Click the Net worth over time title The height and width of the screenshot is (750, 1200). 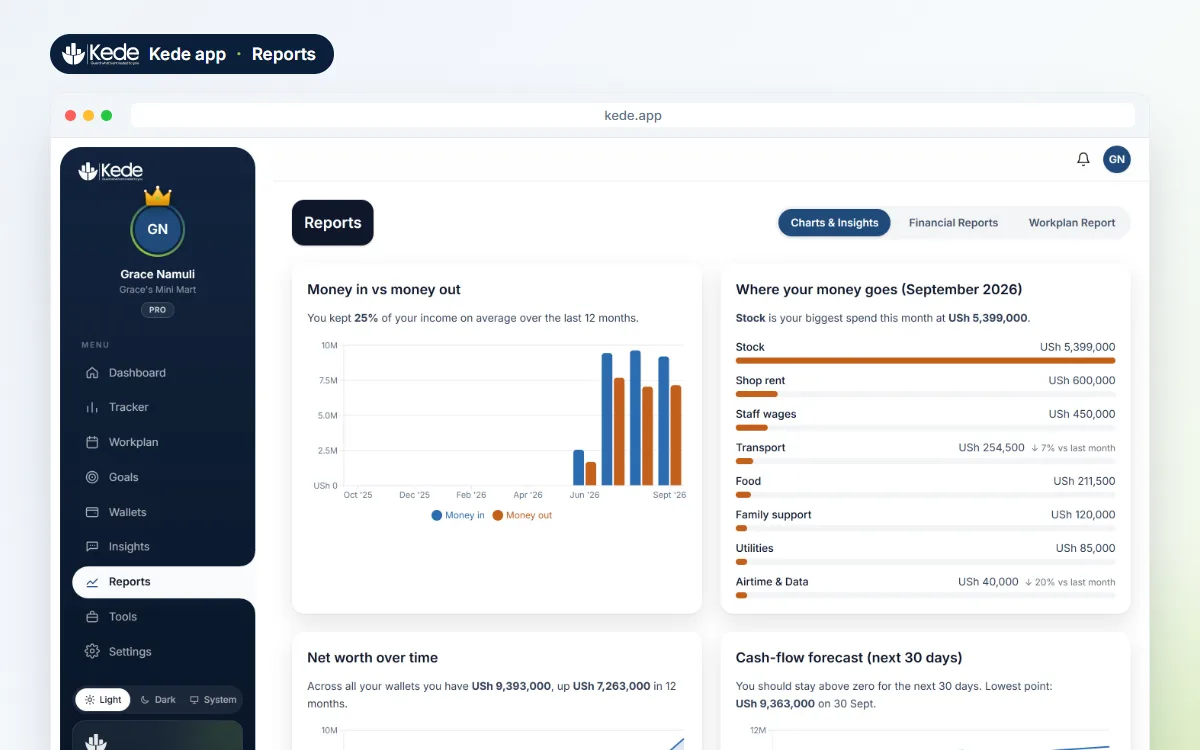(x=372, y=658)
